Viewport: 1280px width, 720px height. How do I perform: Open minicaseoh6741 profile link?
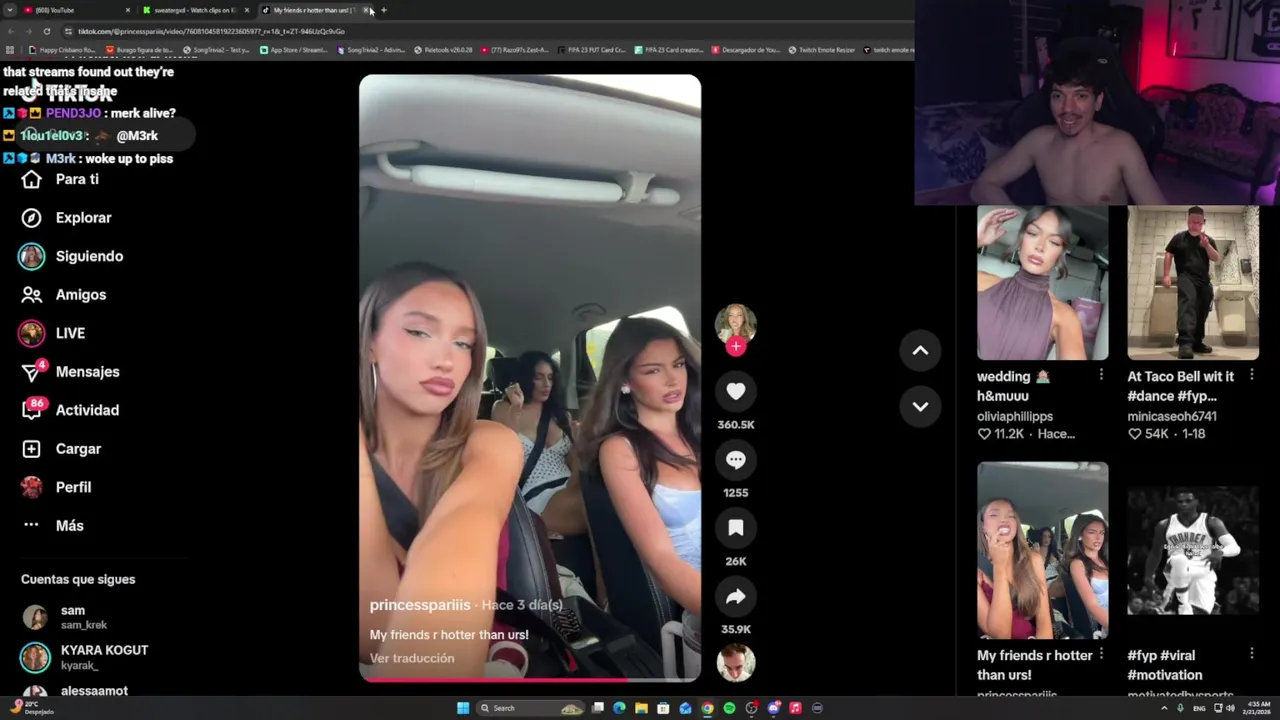1172,416
